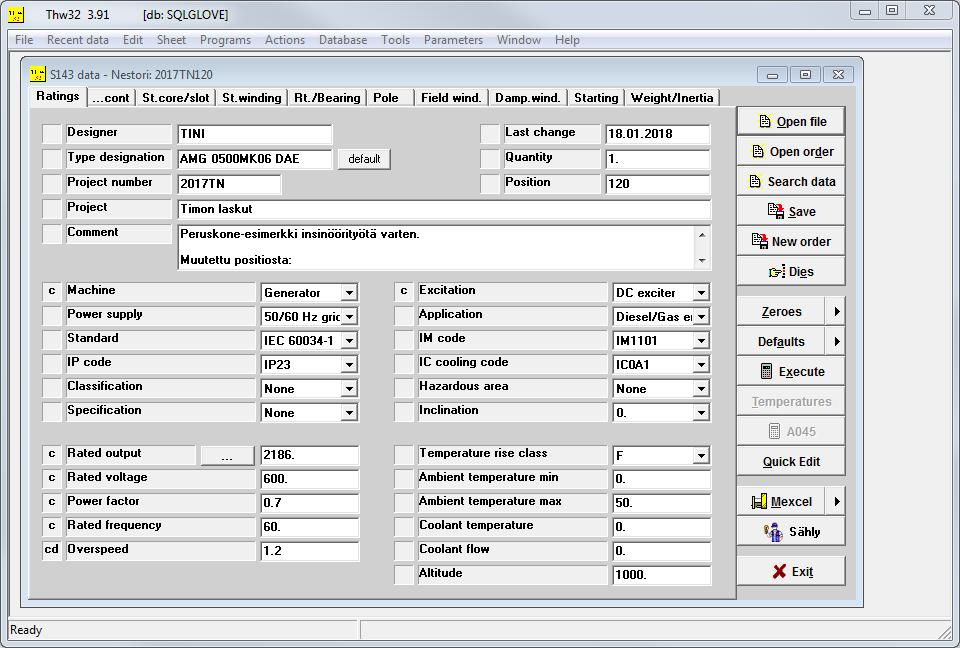Image resolution: width=960 pixels, height=648 pixels.
Task: Switch to the St.core/slot tab
Action: [176, 98]
